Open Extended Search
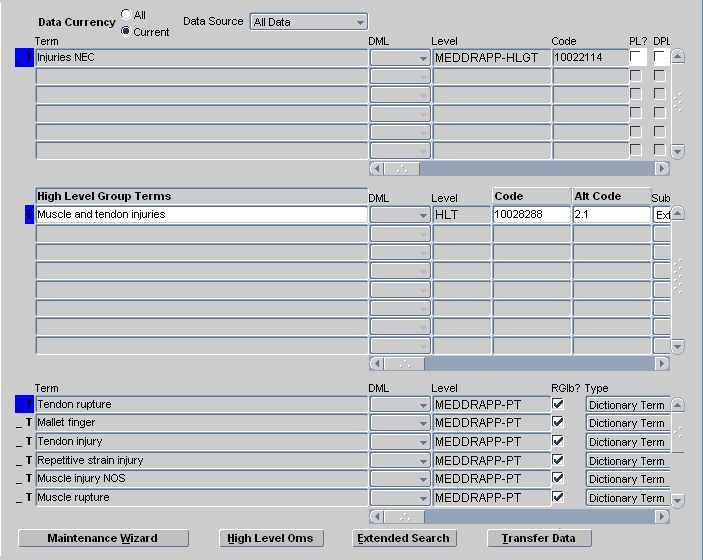 pos(404,538)
